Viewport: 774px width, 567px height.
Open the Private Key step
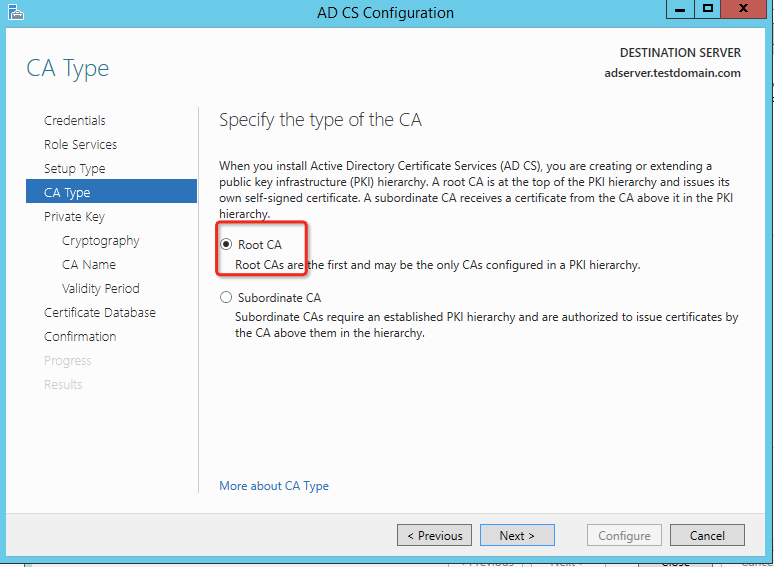click(x=74, y=216)
